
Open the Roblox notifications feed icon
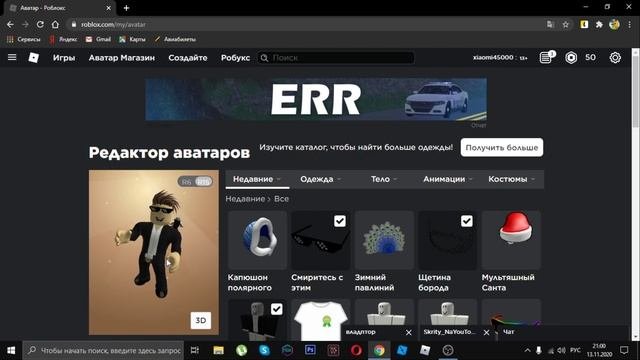[546, 58]
